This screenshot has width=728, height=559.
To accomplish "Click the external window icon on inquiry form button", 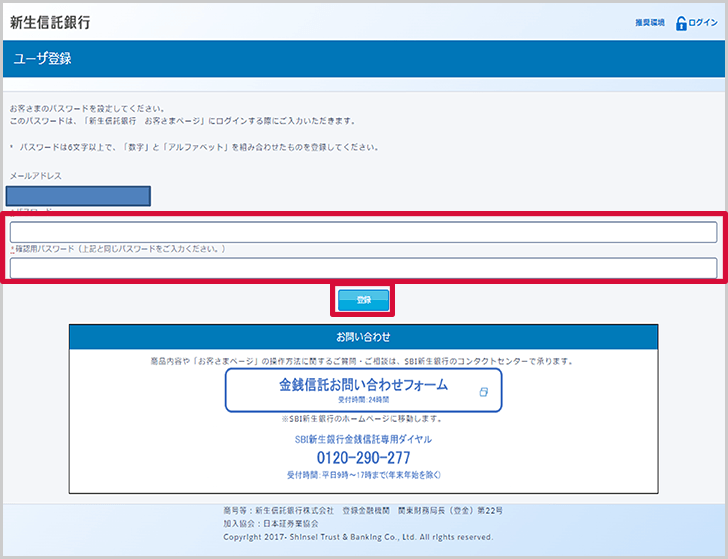I will click(483, 392).
